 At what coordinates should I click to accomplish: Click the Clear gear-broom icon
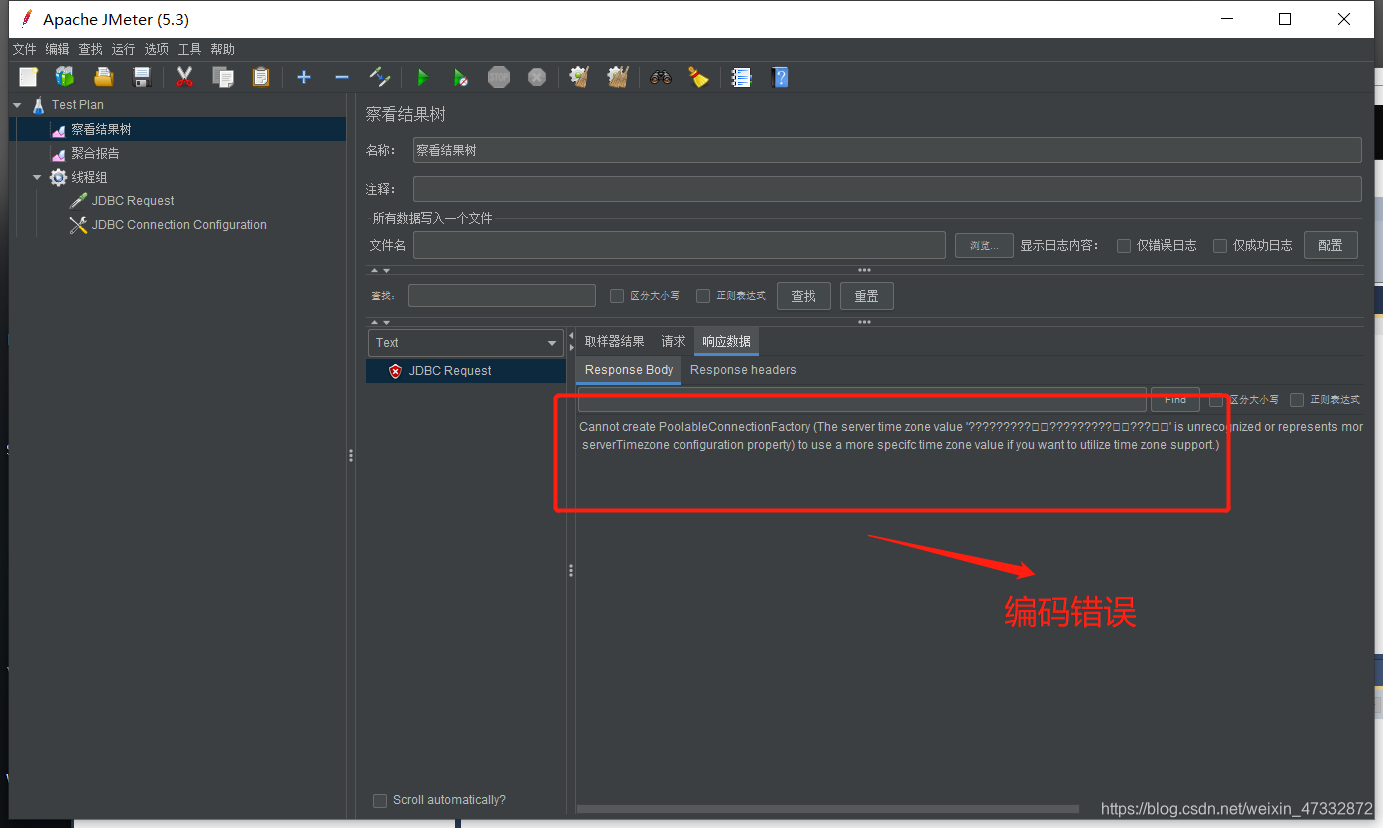click(x=579, y=77)
